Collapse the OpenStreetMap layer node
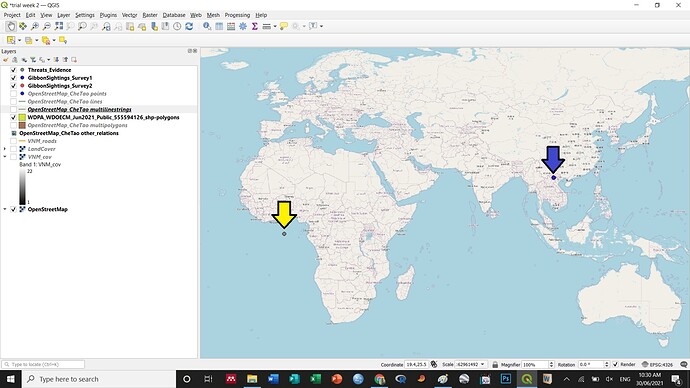The image size is (690, 388). [x=5, y=209]
